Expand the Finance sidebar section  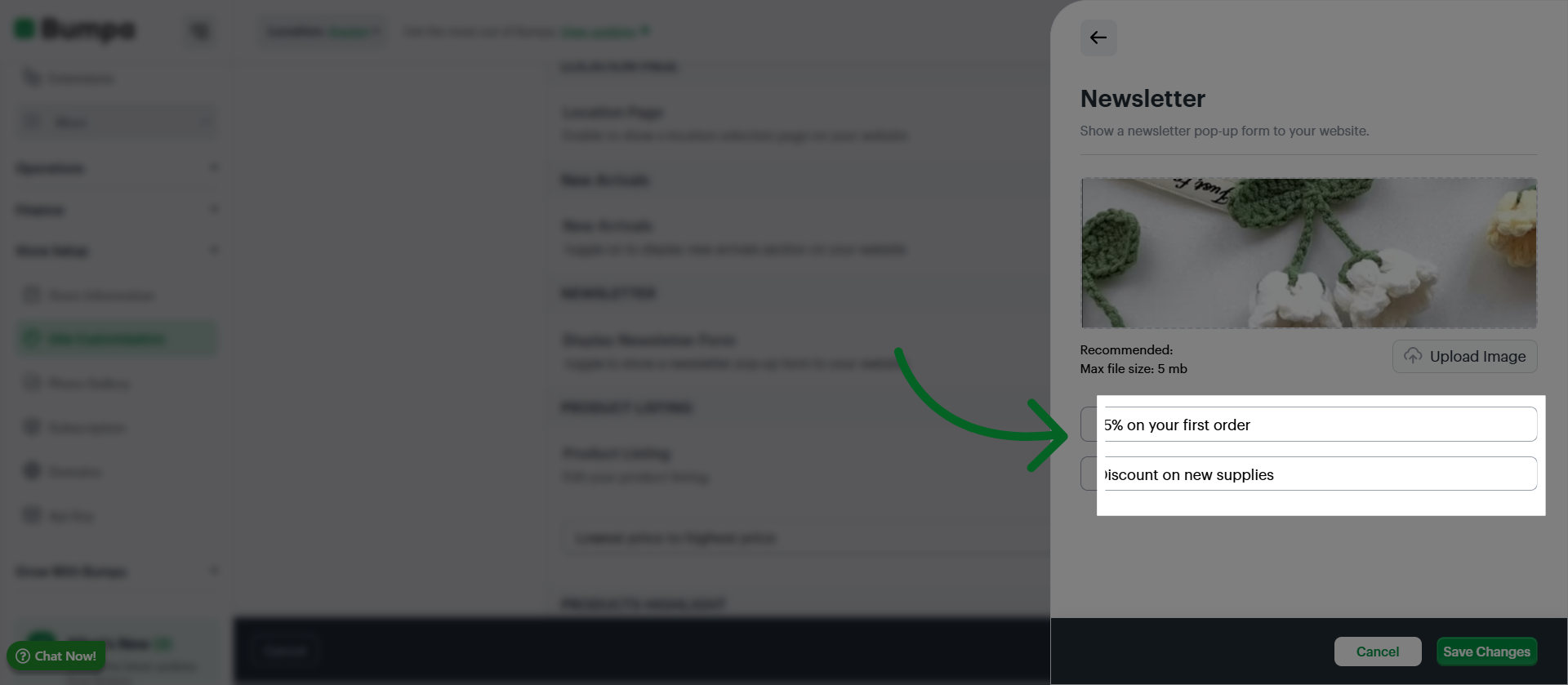tap(117, 210)
